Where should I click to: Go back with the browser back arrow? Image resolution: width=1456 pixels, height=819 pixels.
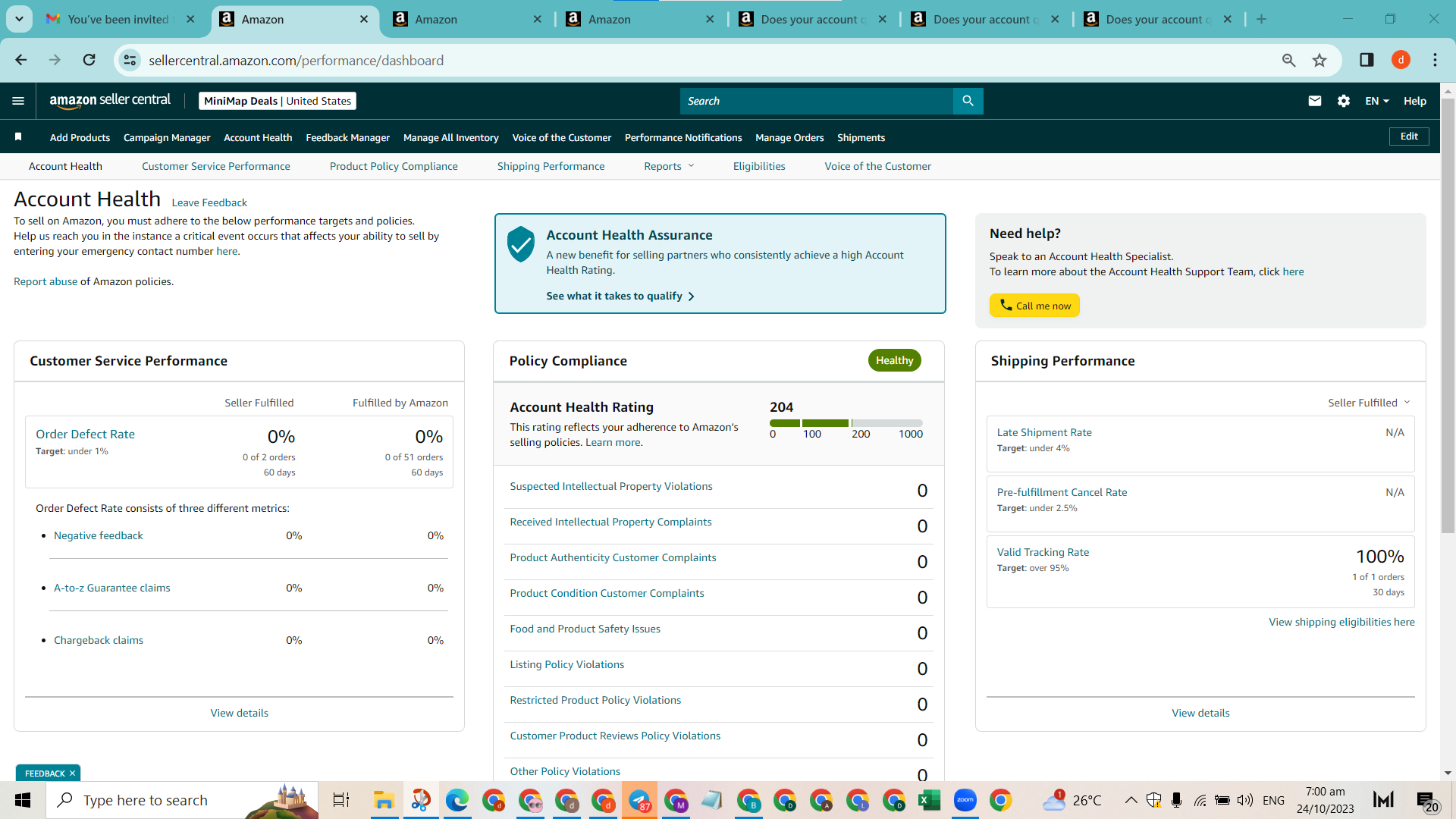21,60
